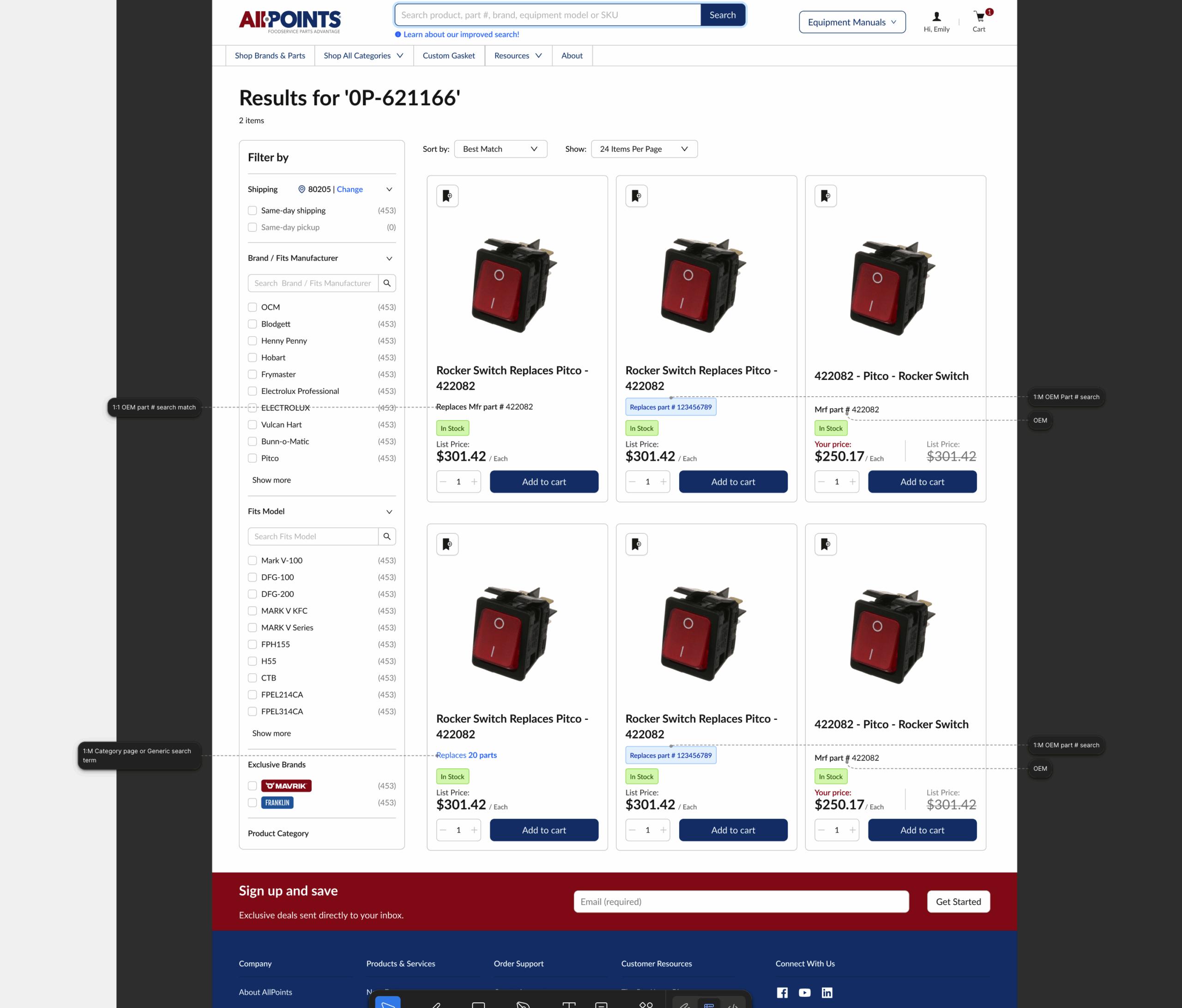This screenshot has height=1008, width=1182.
Task: Open LinkedIn social link
Action: pyautogui.click(x=826, y=993)
